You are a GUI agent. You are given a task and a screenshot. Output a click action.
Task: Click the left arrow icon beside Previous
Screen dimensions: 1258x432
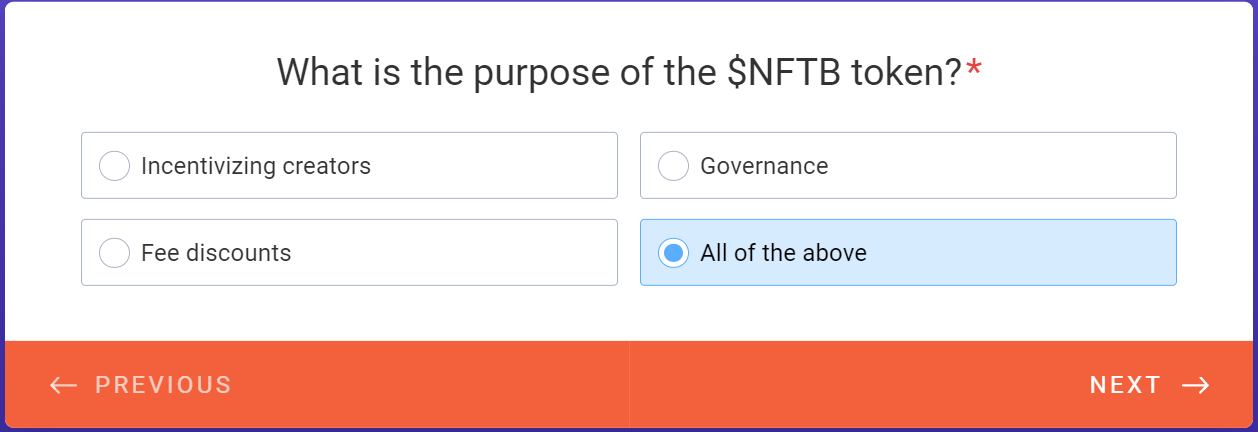[63, 386]
